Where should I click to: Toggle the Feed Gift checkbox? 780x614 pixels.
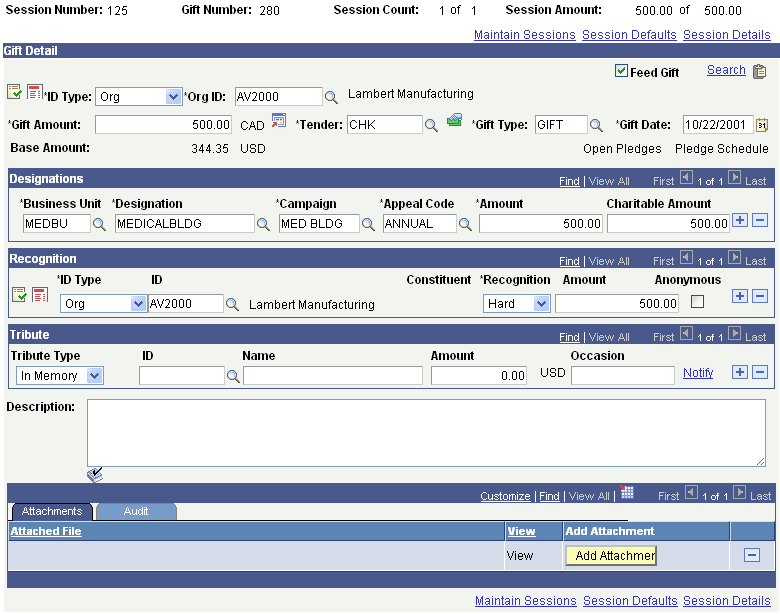coord(621,71)
